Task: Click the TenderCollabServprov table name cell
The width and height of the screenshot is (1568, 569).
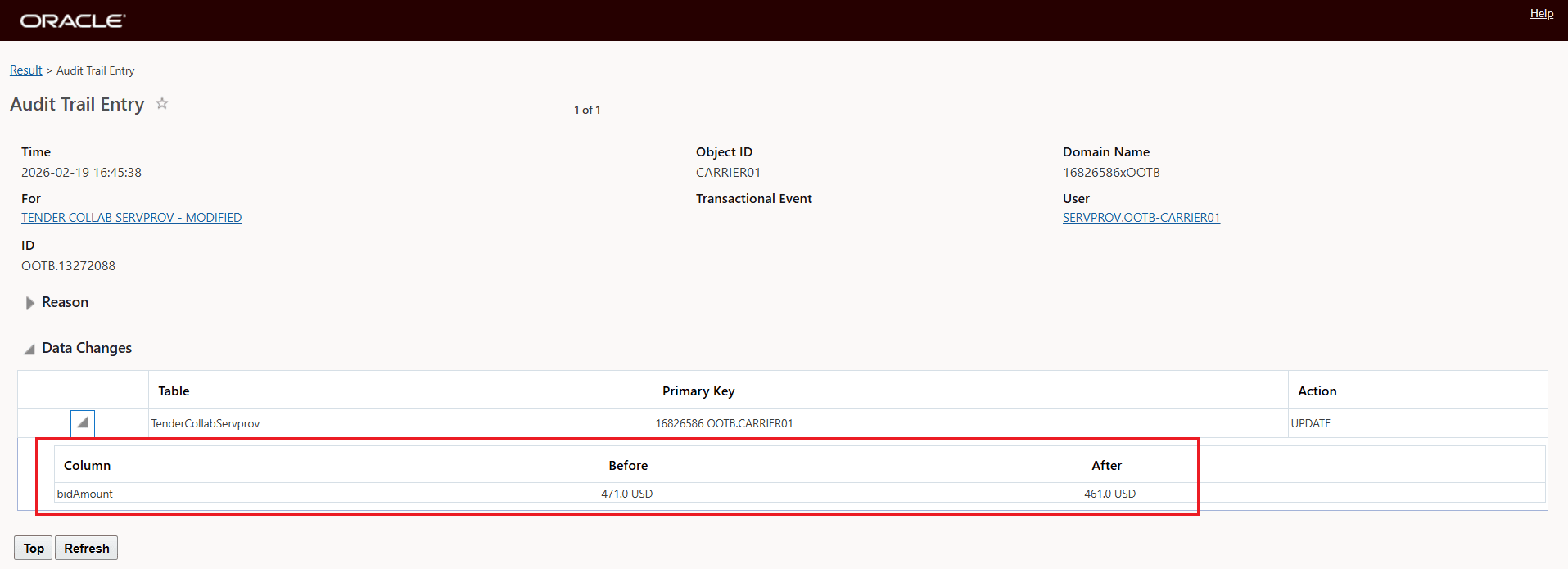Action: coord(206,423)
